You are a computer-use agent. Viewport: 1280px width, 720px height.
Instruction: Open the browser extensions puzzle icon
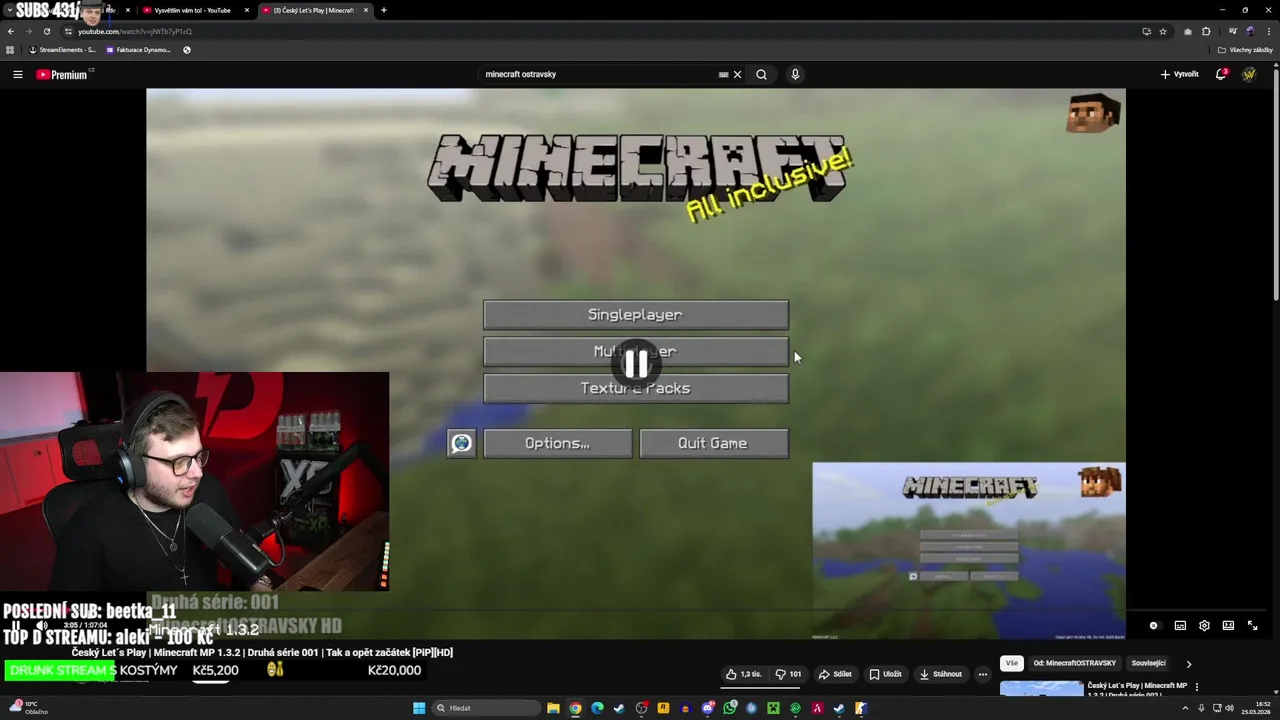point(1206,31)
